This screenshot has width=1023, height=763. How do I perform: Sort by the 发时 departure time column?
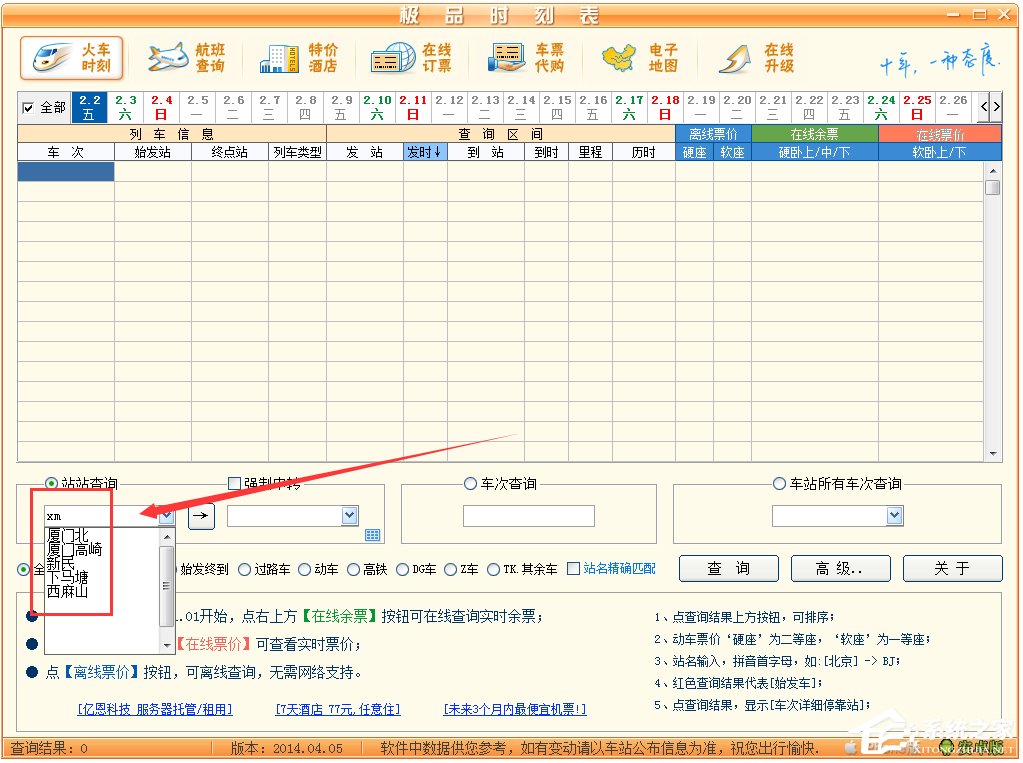[x=425, y=152]
